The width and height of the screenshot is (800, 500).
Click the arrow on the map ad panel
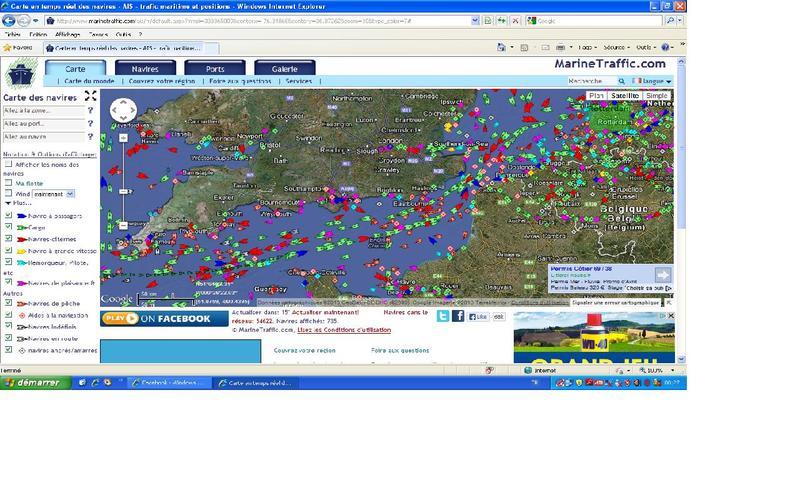click(x=663, y=275)
